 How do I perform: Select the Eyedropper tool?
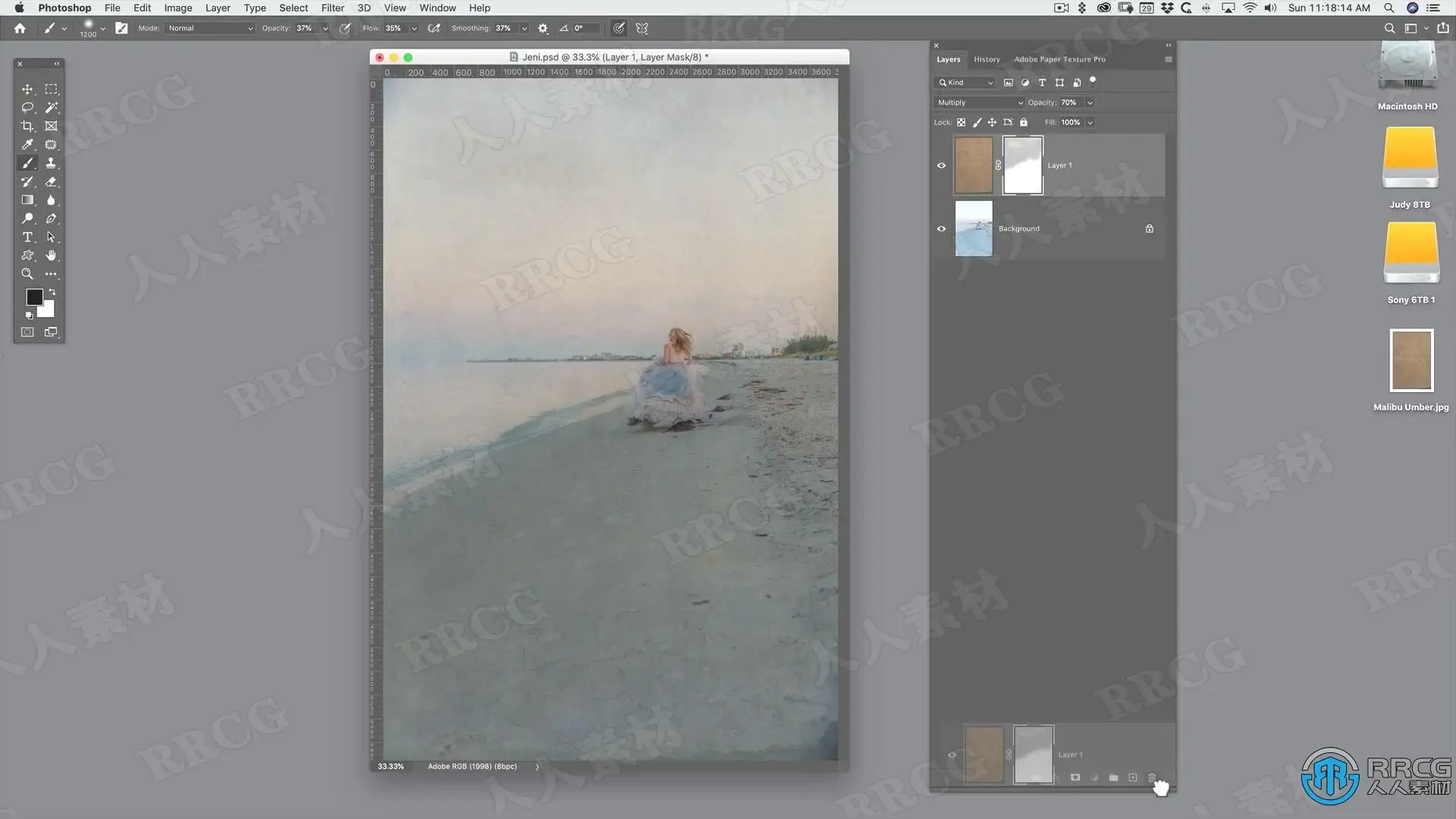click(x=27, y=145)
